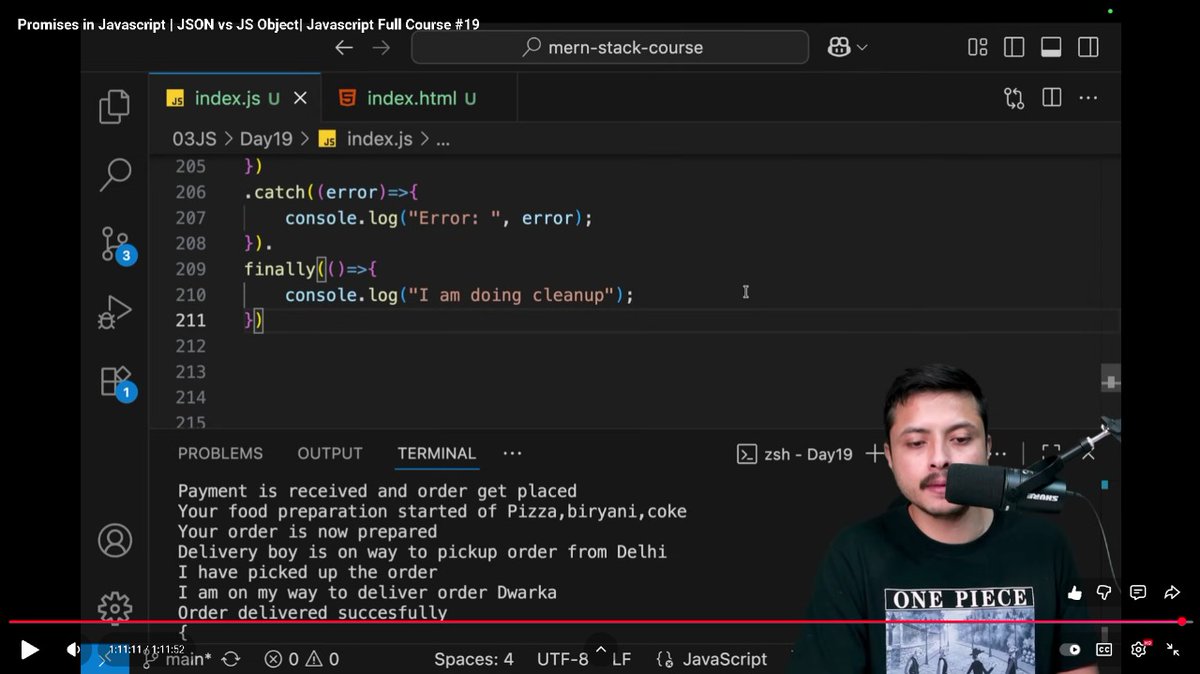The height and width of the screenshot is (674, 1200).
Task: Expand the Copilot dropdown chevron
Action: (862, 47)
